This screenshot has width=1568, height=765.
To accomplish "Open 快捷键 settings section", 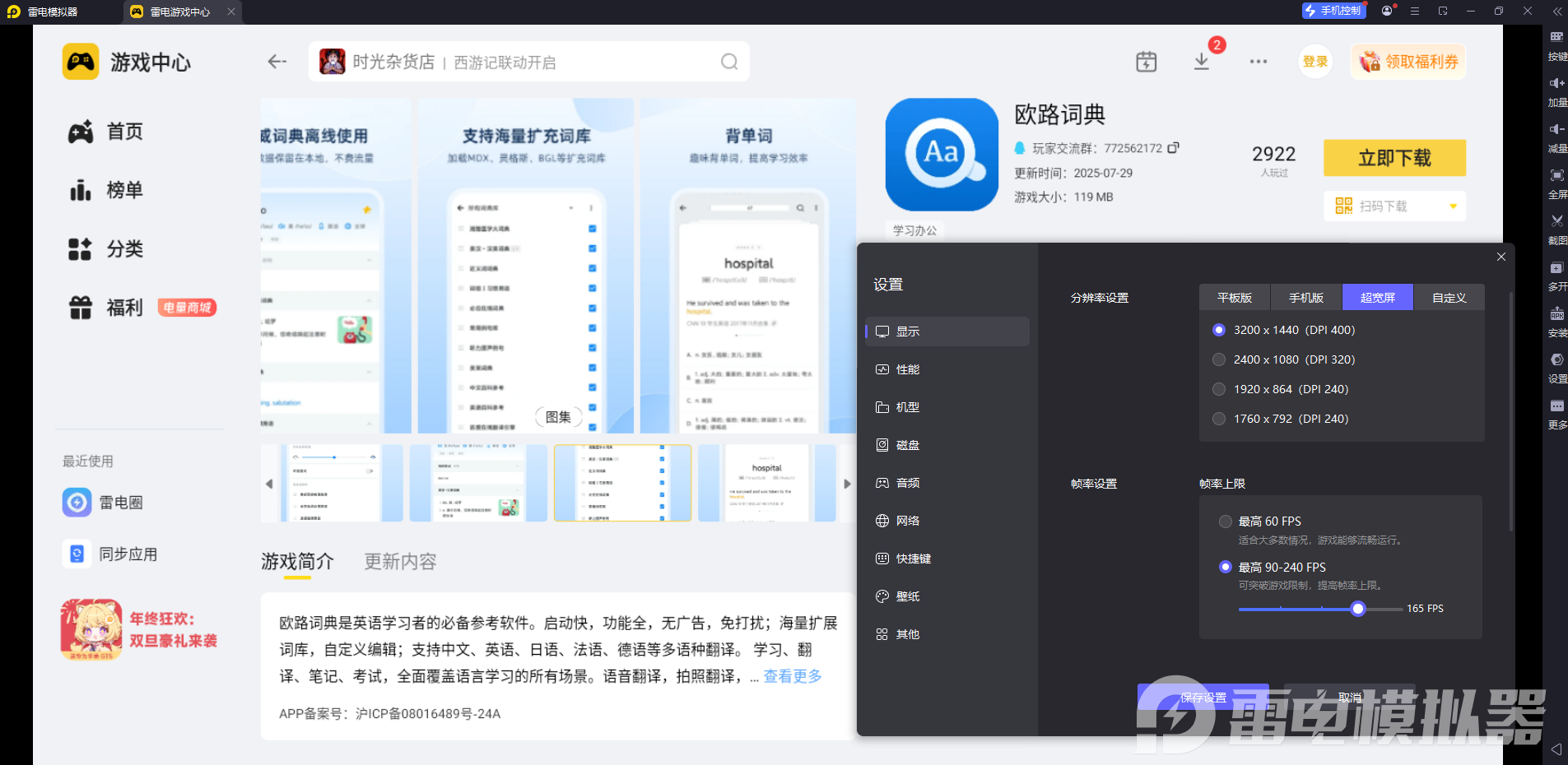I will [947, 559].
